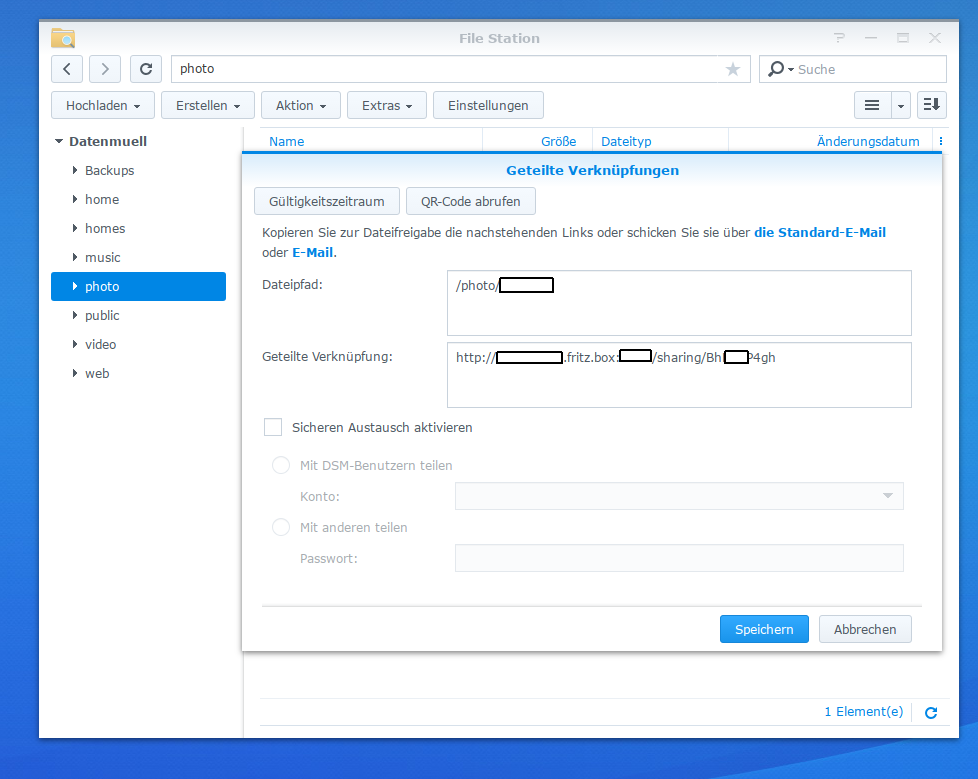Expand the Backups folder arrow
Viewport: 978px width, 779px height.
pyautogui.click(x=75, y=170)
